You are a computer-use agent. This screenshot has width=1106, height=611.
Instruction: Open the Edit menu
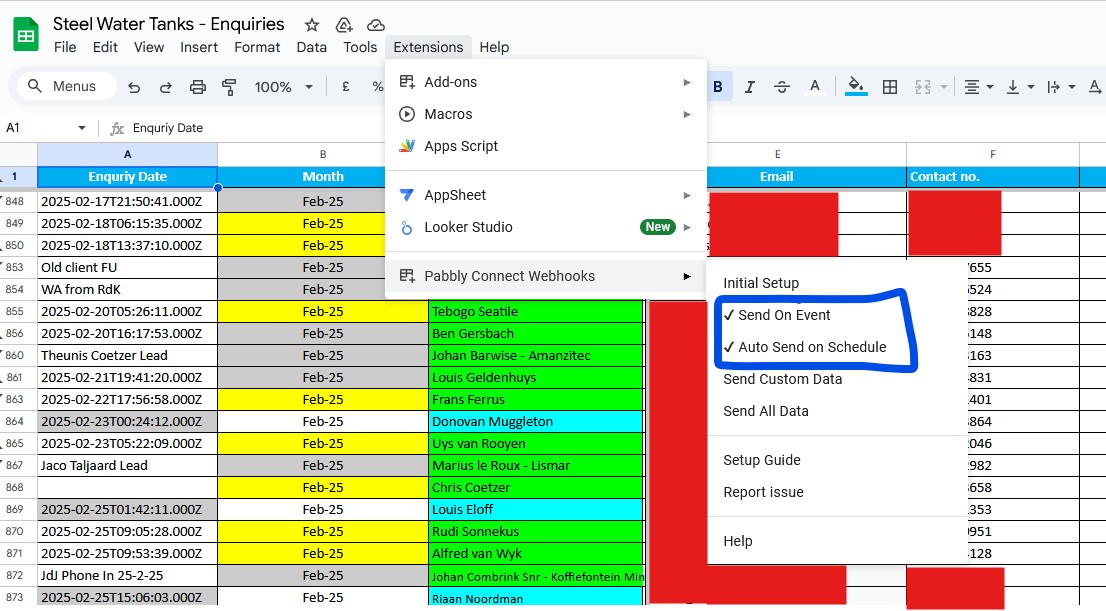tap(105, 47)
